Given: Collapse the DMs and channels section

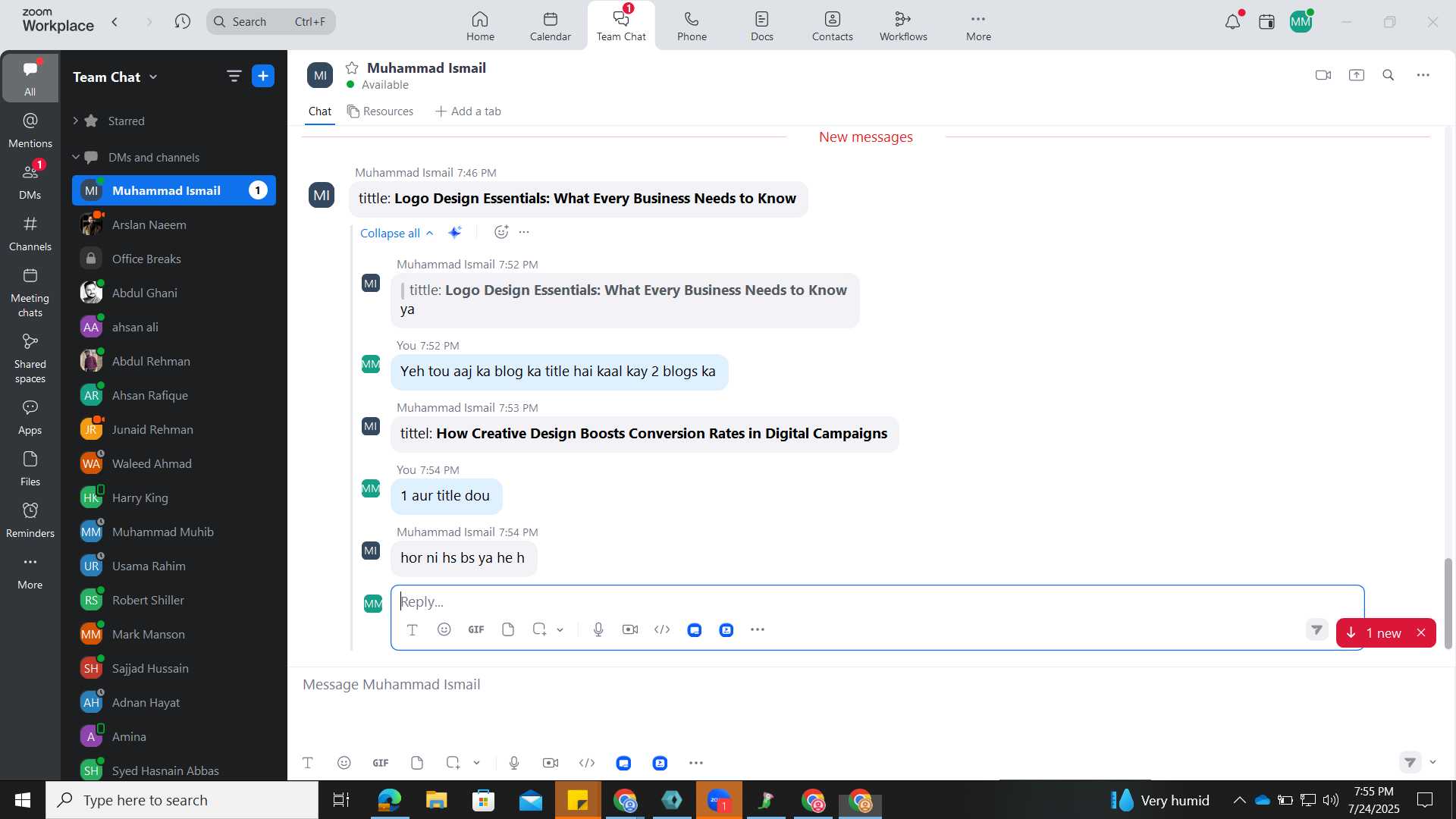Looking at the screenshot, I should [75, 157].
